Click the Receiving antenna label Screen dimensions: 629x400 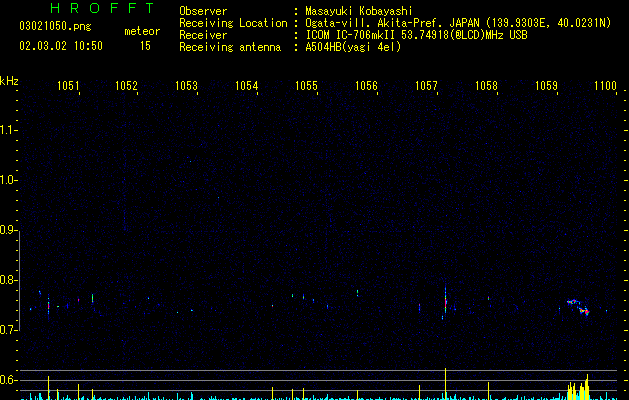[x=230, y=47]
